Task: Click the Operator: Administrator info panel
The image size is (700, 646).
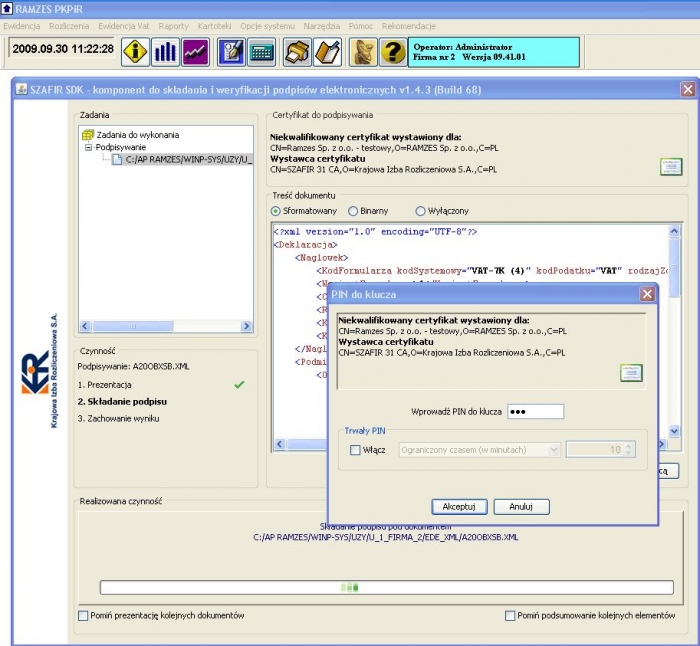Action: (x=494, y=52)
